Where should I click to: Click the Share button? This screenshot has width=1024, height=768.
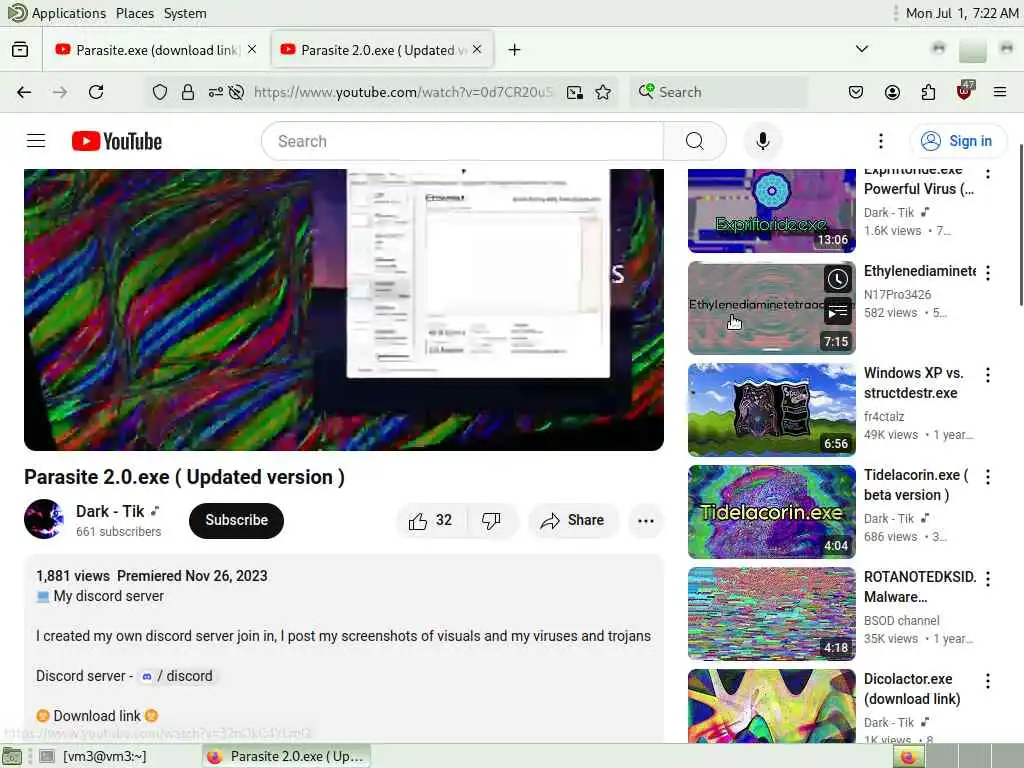572,520
